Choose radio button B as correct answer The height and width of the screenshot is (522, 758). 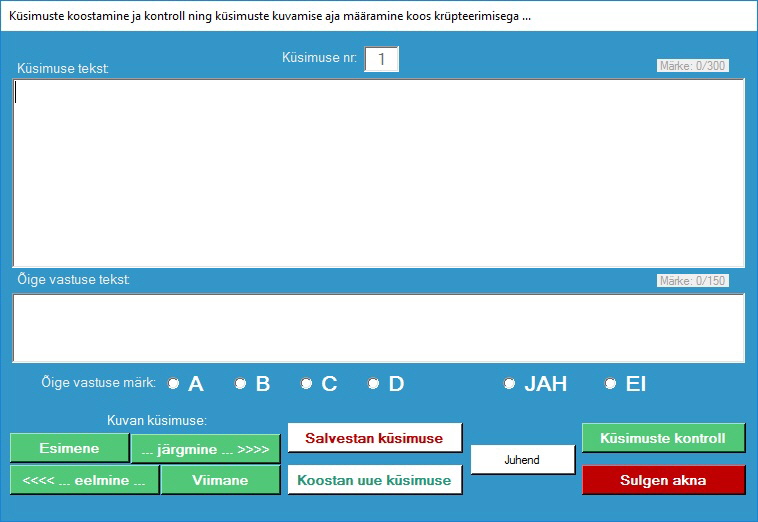tap(240, 384)
